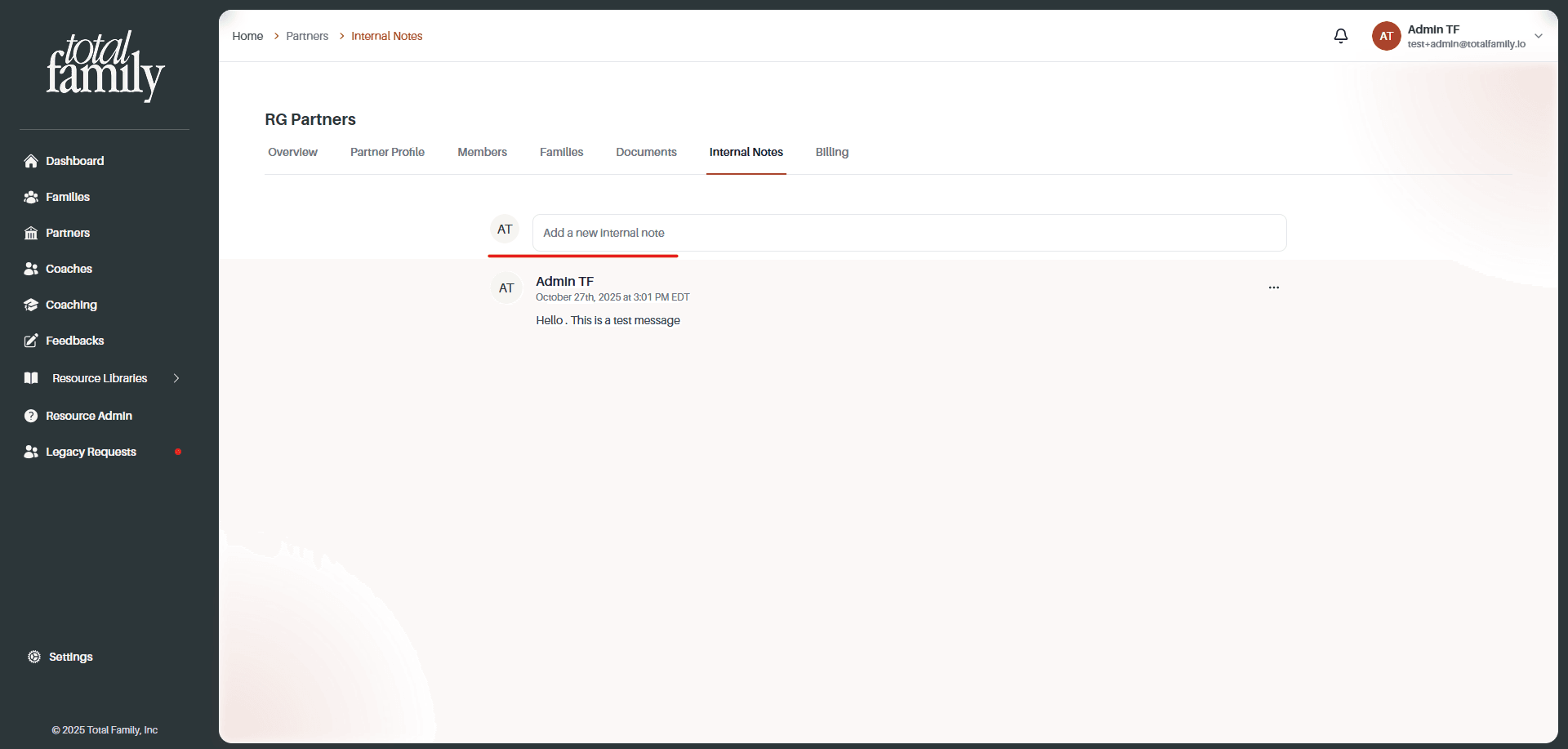Go to Home in the breadcrumb
The height and width of the screenshot is (749, 1568).
pyautogui.click(x=247, y=36)
